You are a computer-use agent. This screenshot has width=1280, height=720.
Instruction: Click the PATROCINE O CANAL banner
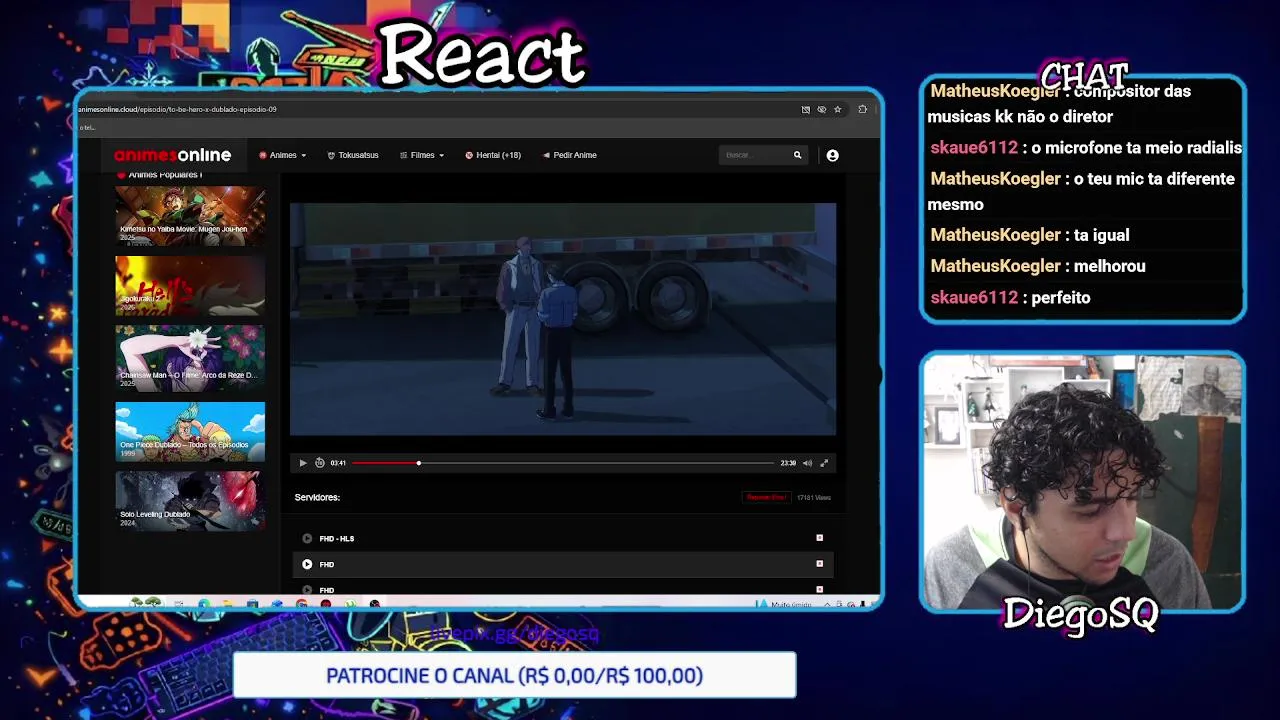point(514,676)
